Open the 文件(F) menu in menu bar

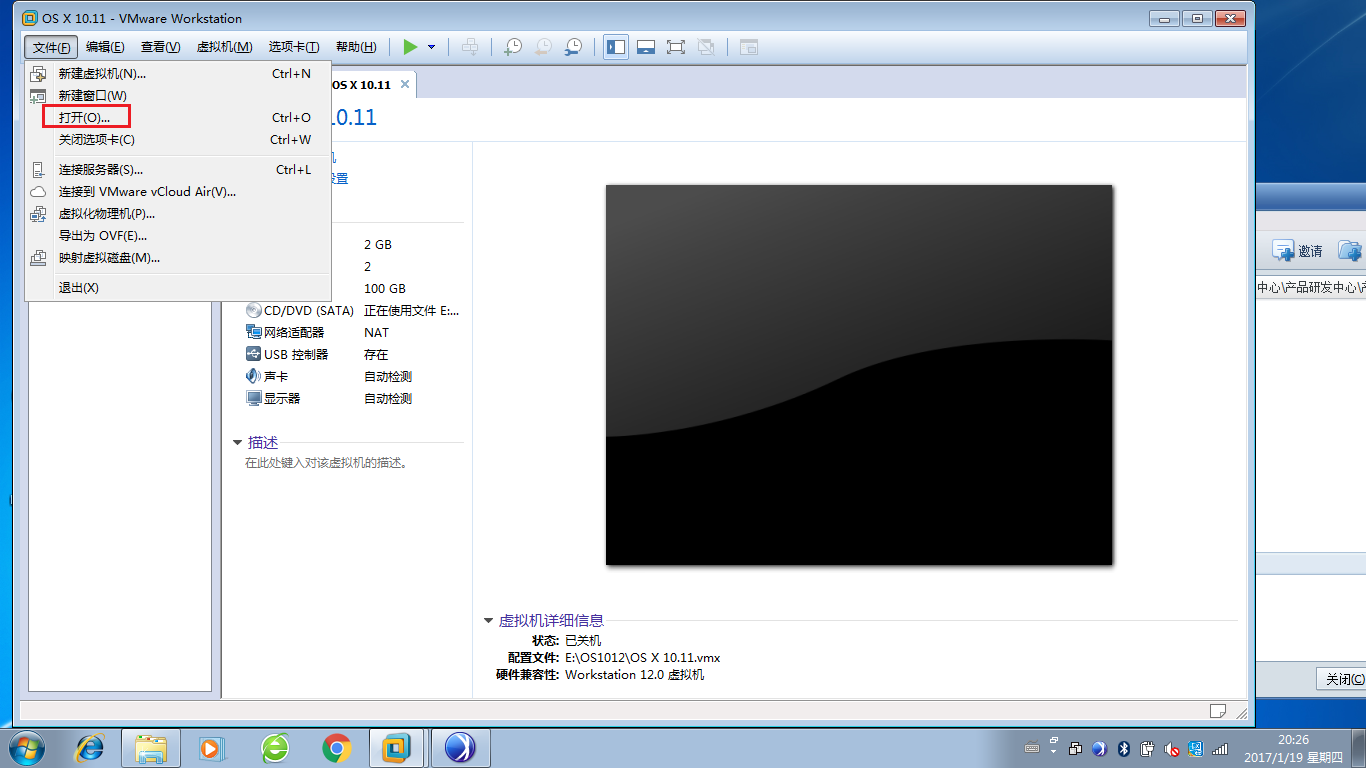point(50,47)
